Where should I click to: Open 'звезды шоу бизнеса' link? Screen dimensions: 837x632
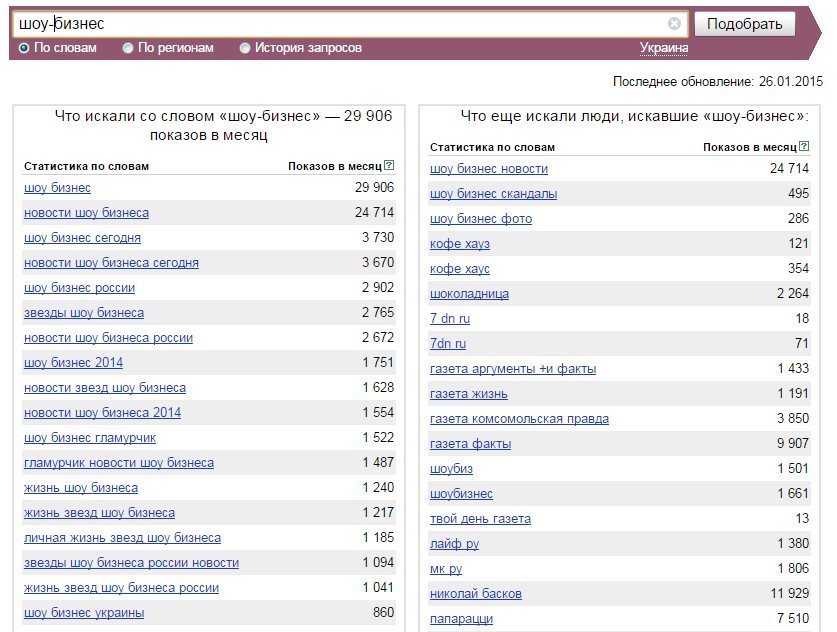point(84,313)
